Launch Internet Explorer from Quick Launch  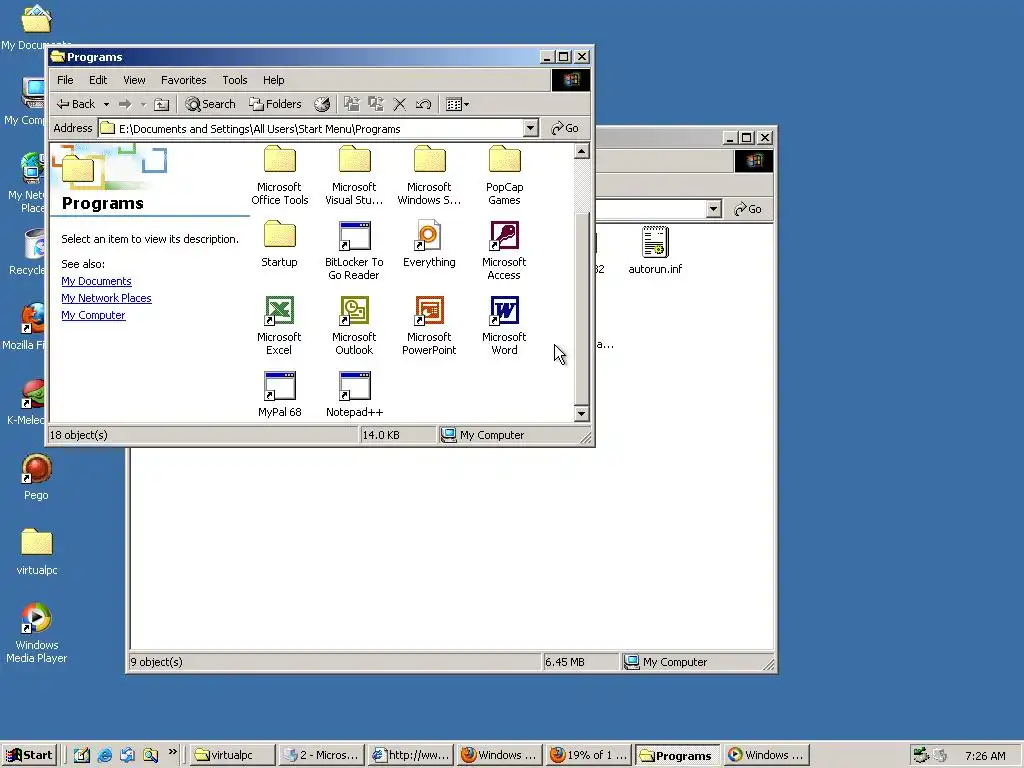tap(104, 755)
